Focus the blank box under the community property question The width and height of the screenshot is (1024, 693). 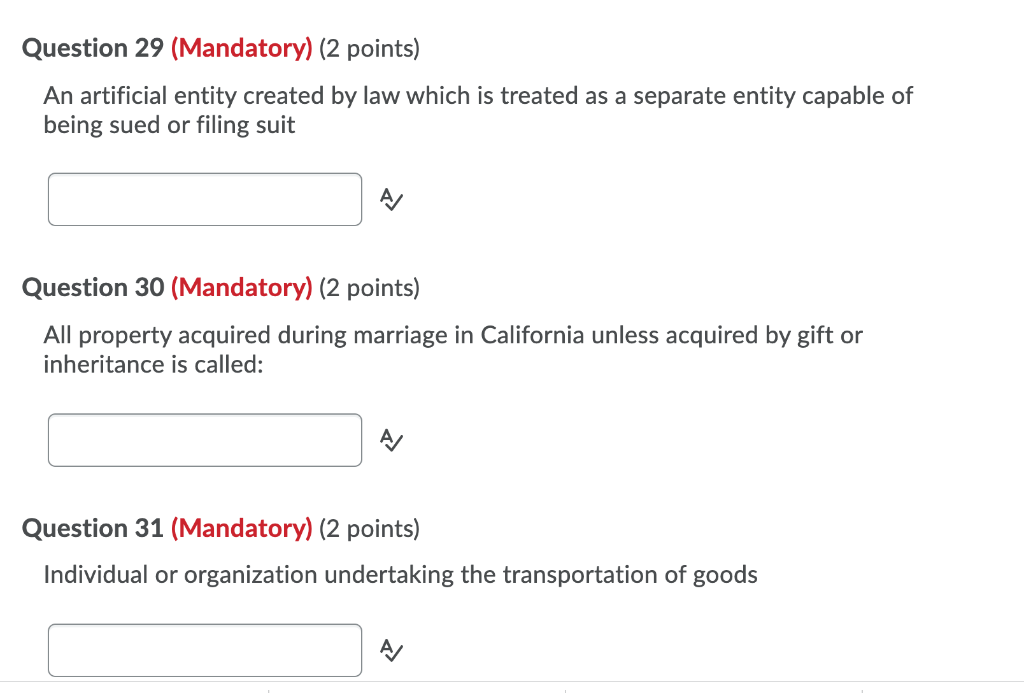tap(204, 440)
